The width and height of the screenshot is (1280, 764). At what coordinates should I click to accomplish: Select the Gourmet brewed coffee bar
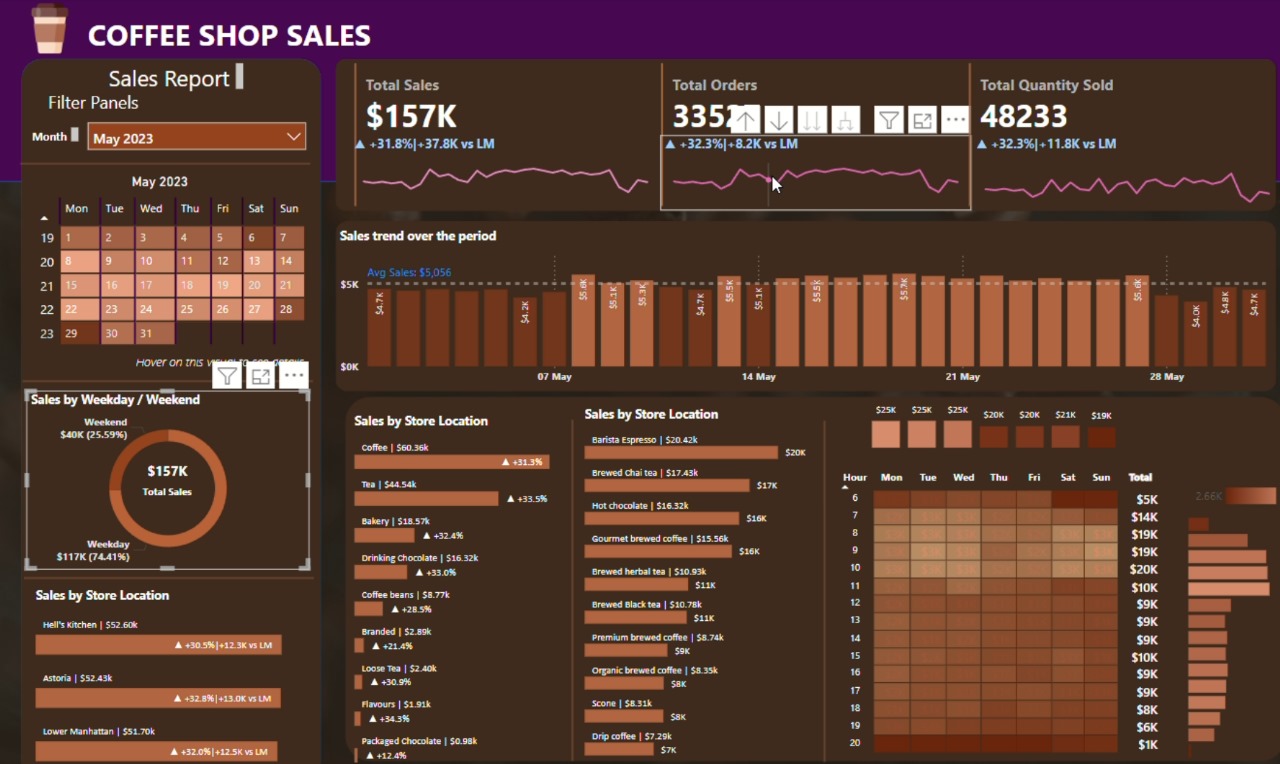tap(658, 551)
